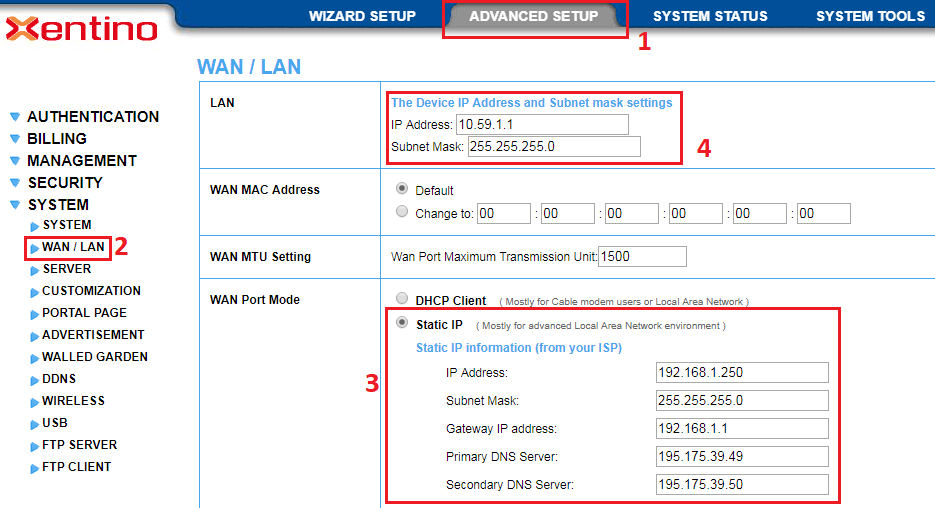Click arrow icon beside PORTAL PAGE
935x508 pixels.
[35, 314]
